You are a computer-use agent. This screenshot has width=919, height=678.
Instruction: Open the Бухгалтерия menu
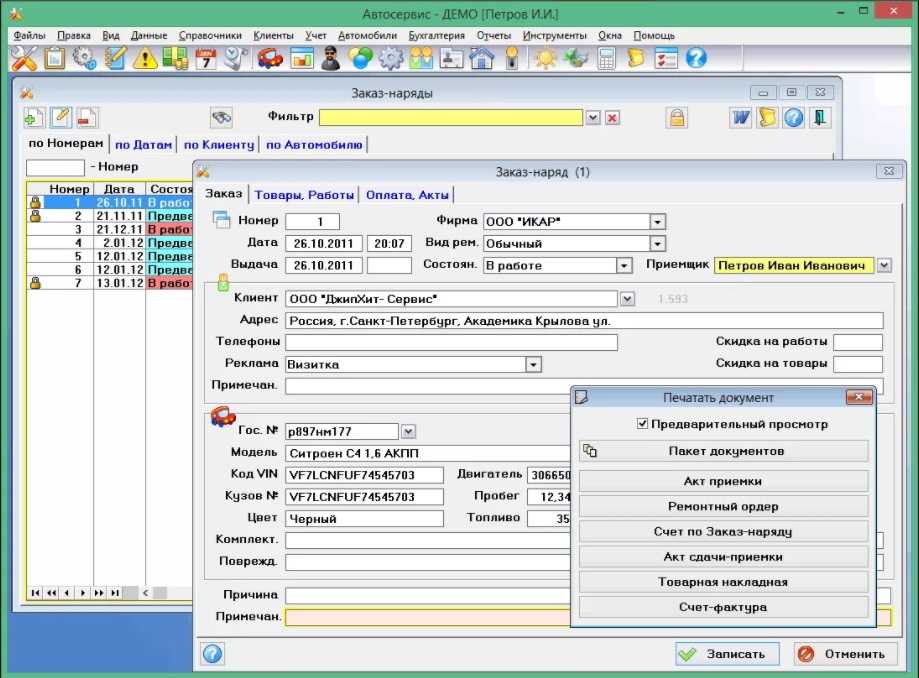click(436, 35)
